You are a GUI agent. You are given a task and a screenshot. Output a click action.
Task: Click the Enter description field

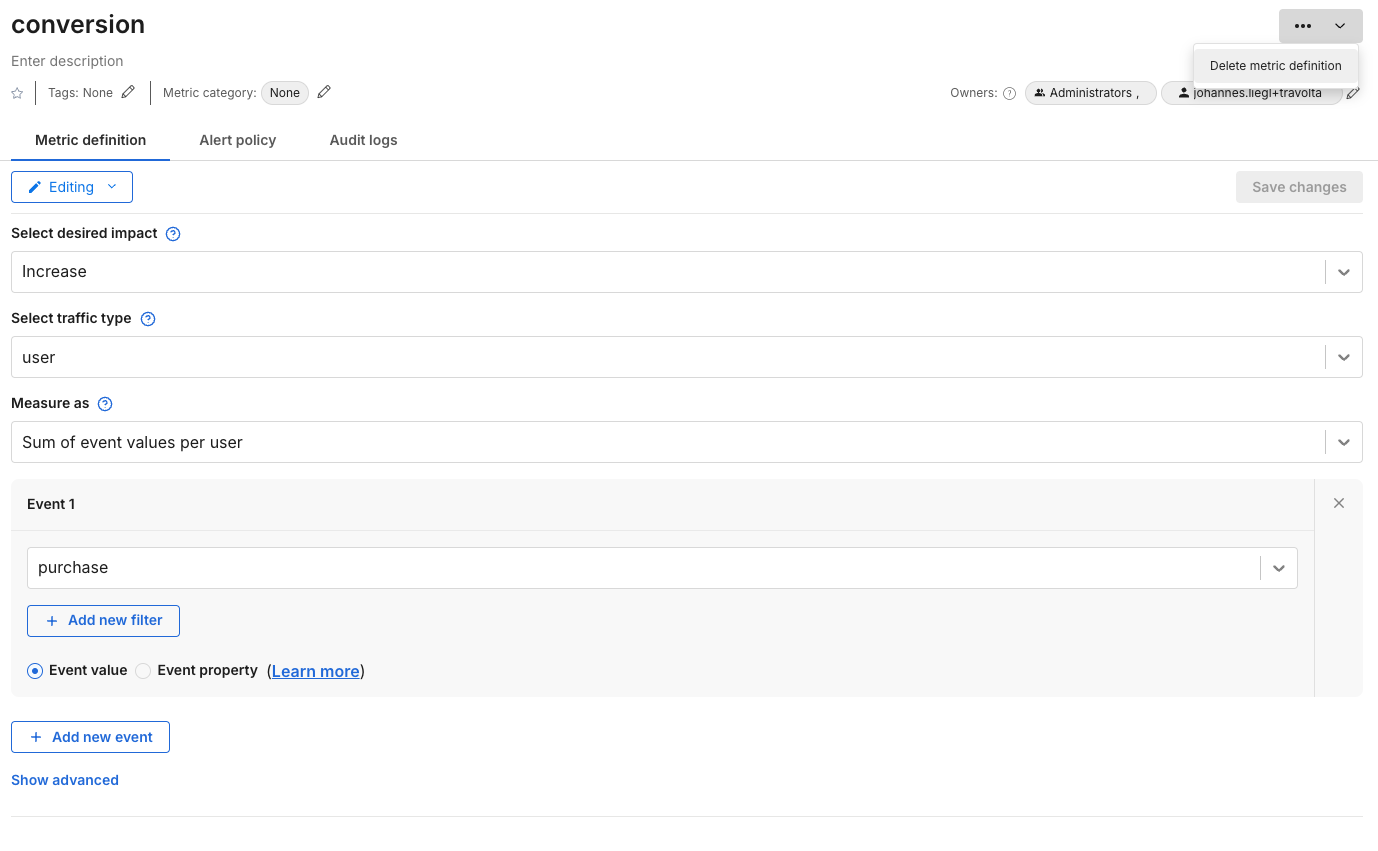click(67, 61)
